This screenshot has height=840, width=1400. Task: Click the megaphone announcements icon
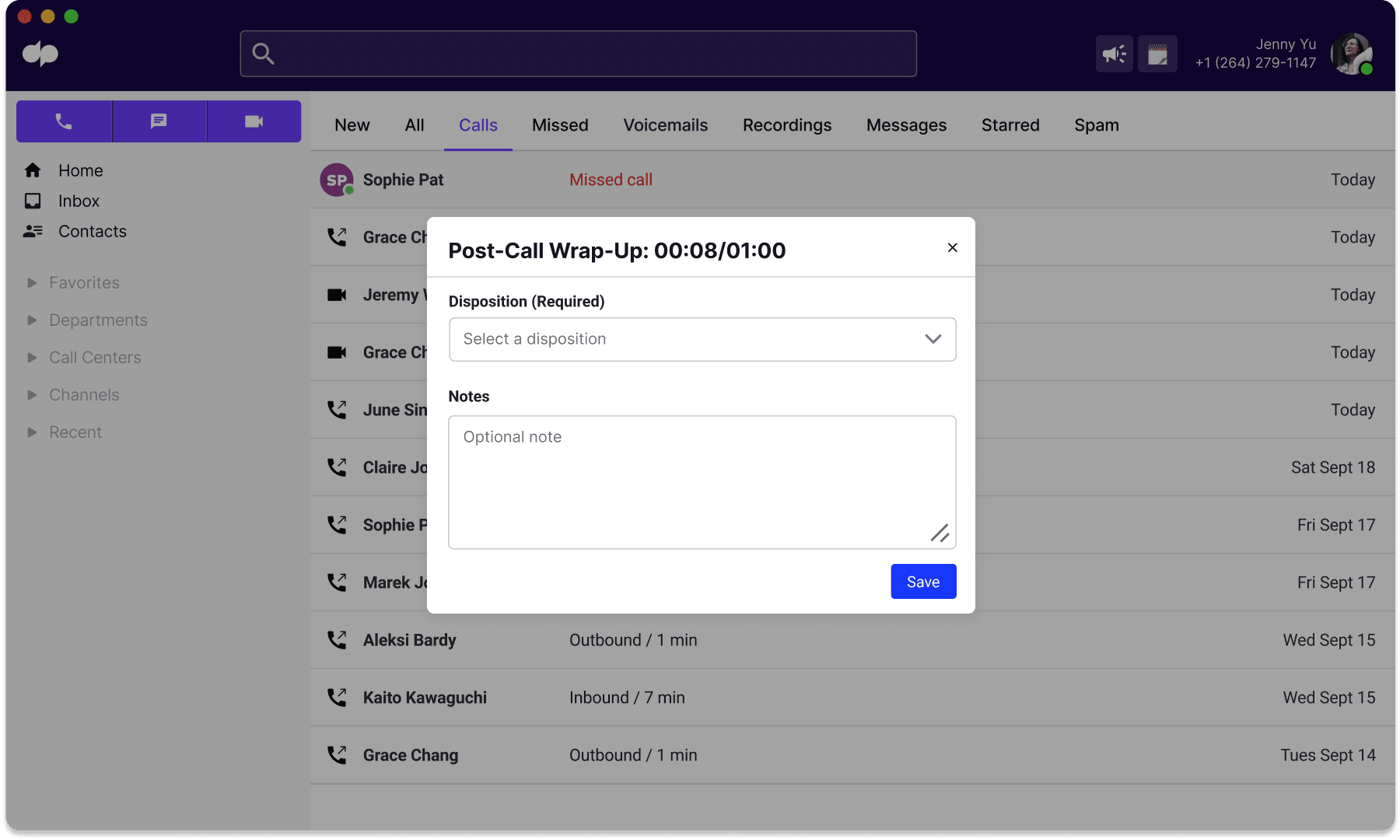point(1115,54)
